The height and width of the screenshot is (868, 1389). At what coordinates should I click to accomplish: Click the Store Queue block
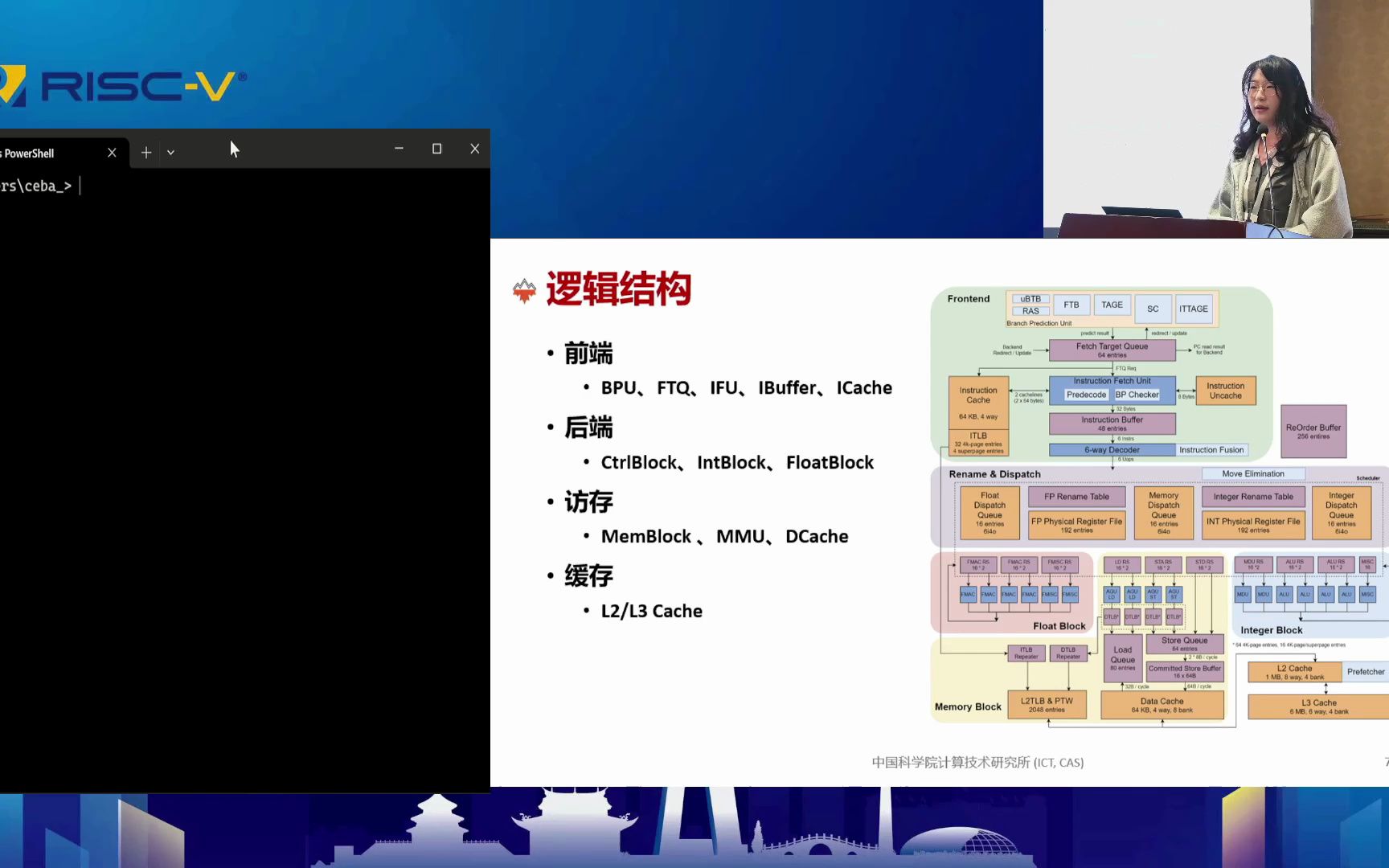pyautogui.click(x=1185, y=644)
